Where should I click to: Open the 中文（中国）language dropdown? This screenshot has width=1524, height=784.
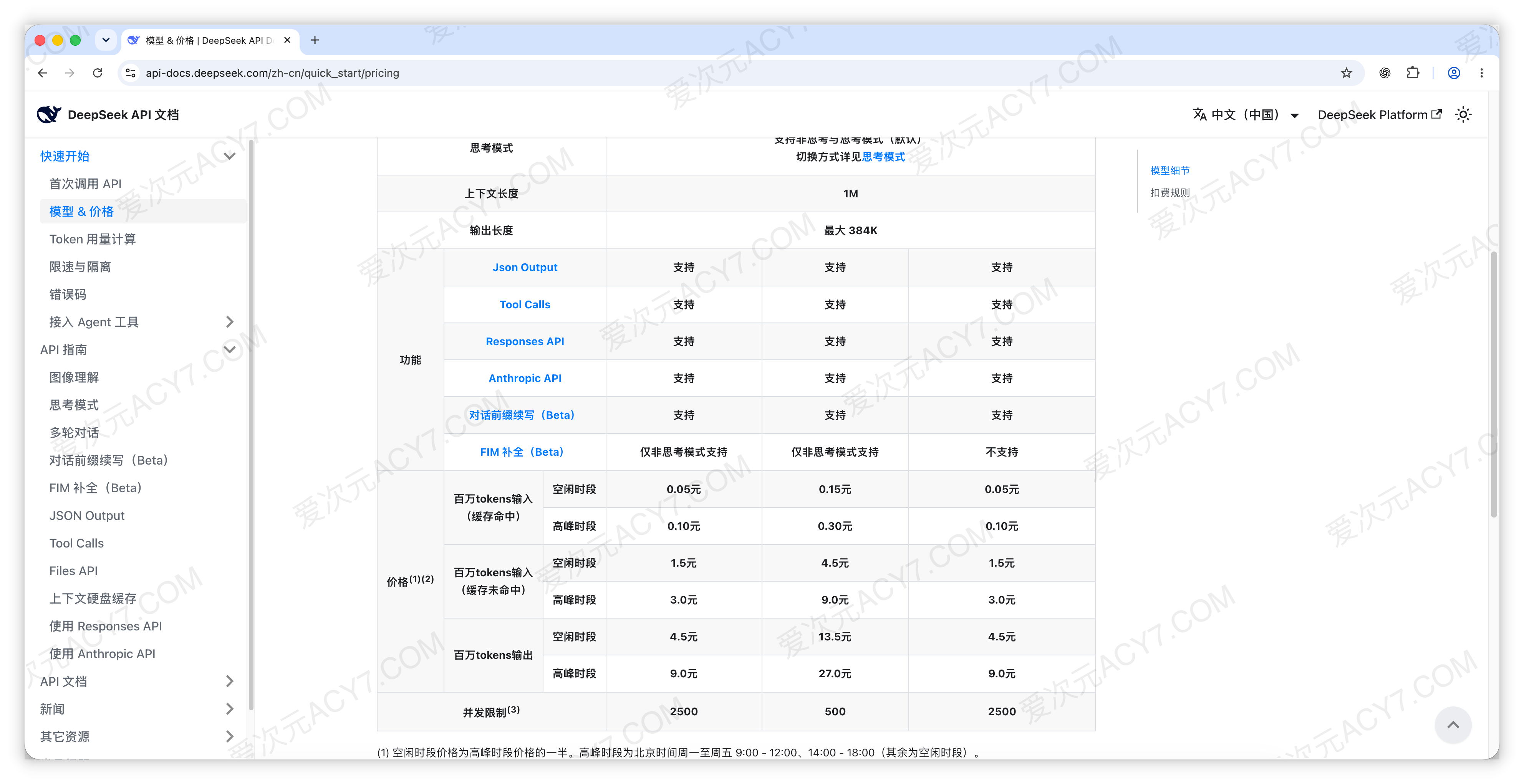coord(1245,114)
